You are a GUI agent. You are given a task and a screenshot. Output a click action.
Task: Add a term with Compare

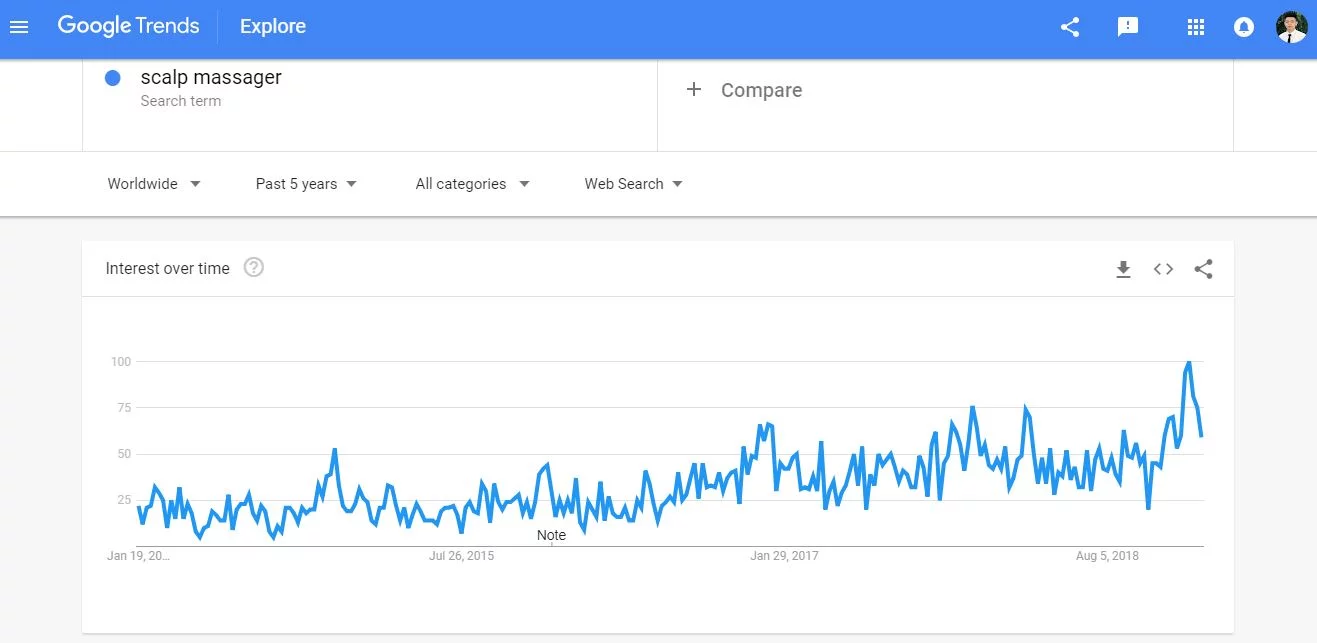click(744, 90)
